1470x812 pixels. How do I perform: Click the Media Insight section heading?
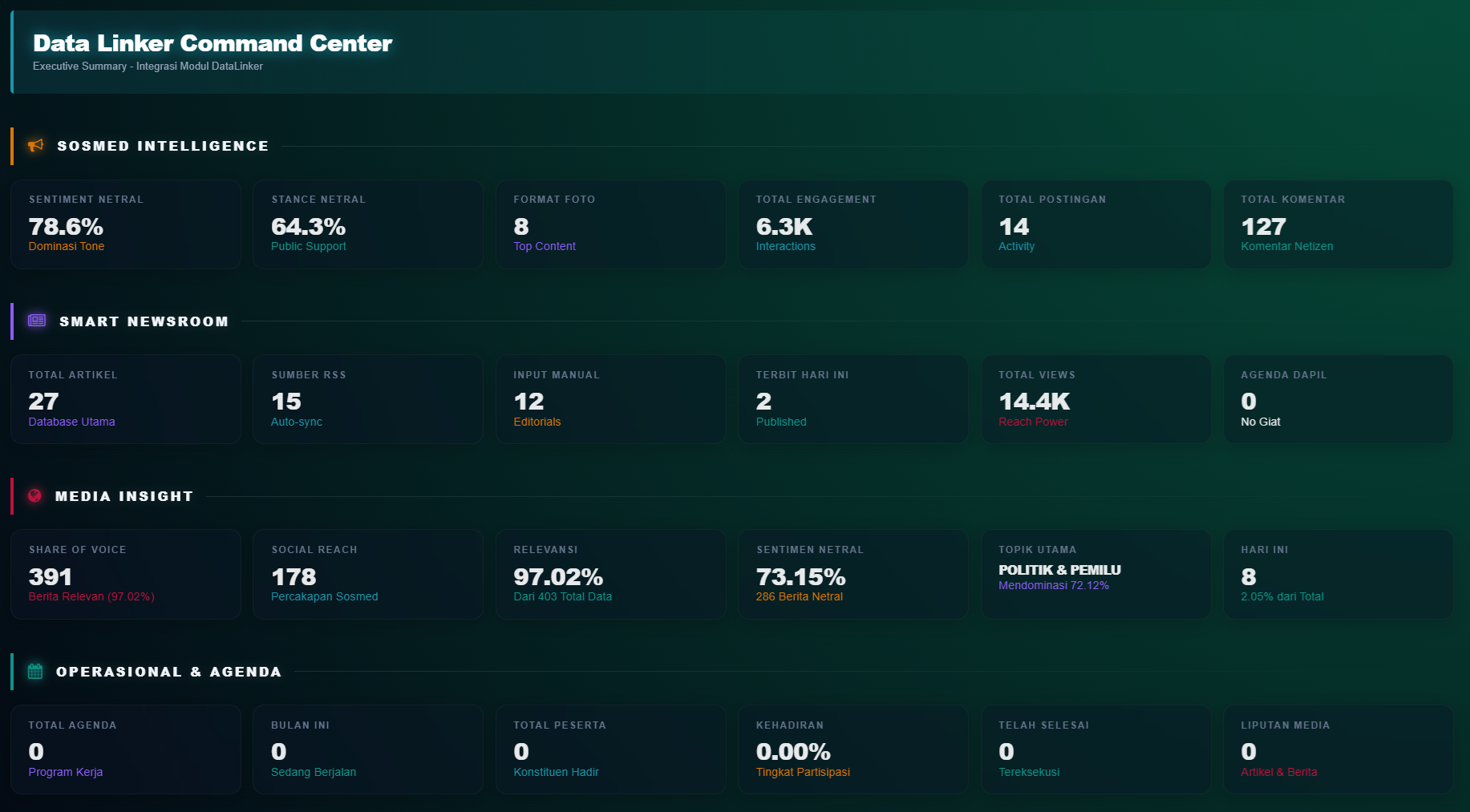coord(124,496)
